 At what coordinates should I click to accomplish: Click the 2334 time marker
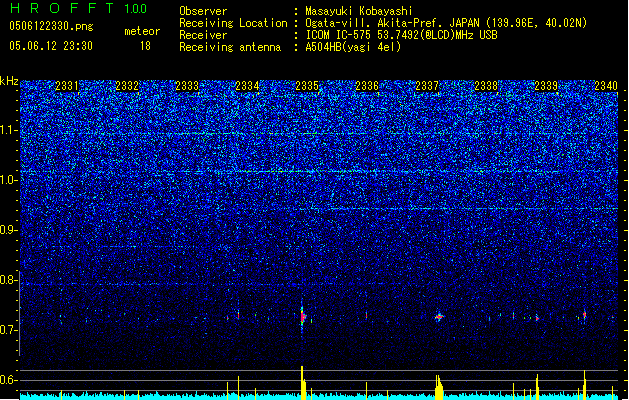(x=247, y=86)
